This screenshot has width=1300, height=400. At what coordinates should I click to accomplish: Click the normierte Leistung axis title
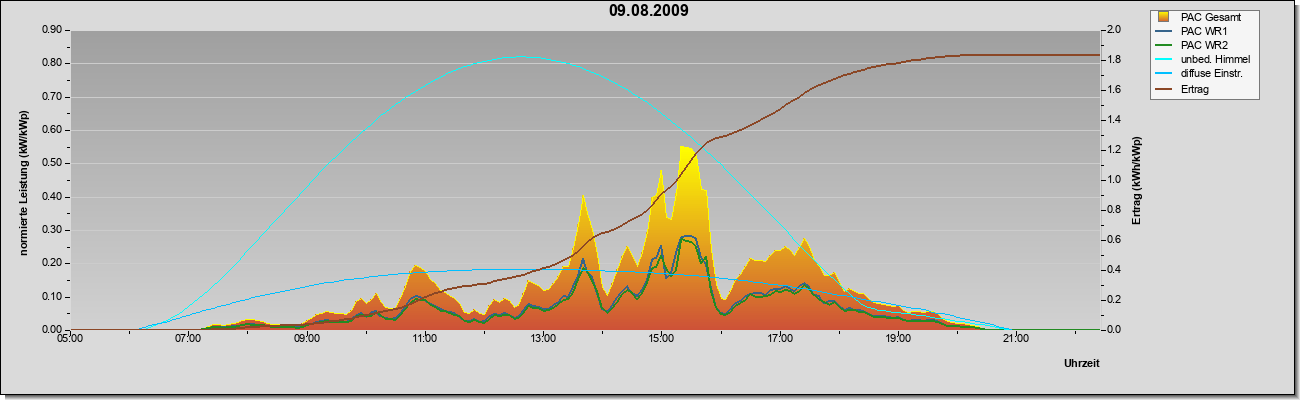[x=23, y=183]
